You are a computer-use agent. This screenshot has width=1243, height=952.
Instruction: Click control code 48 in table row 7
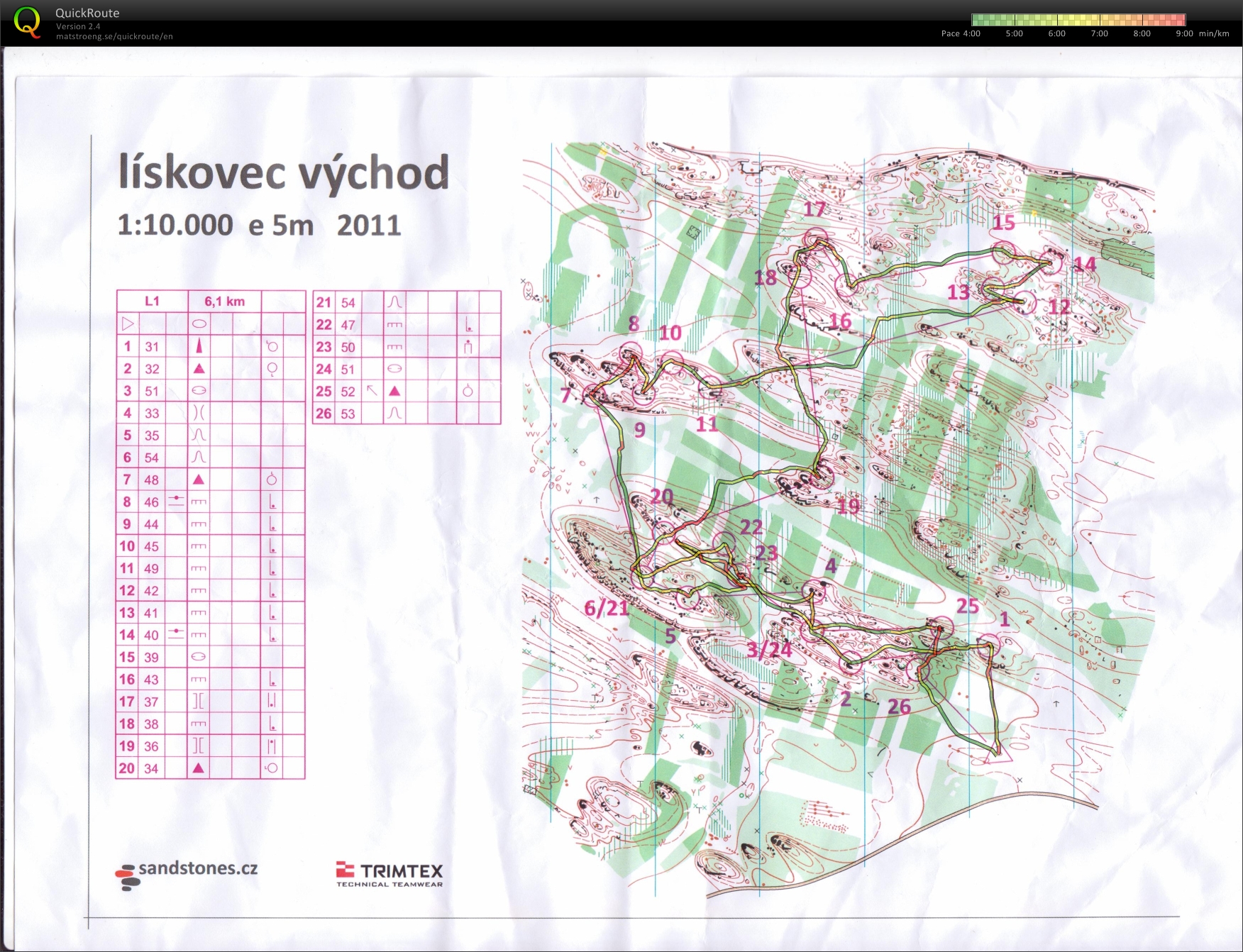tap(152, 480)
